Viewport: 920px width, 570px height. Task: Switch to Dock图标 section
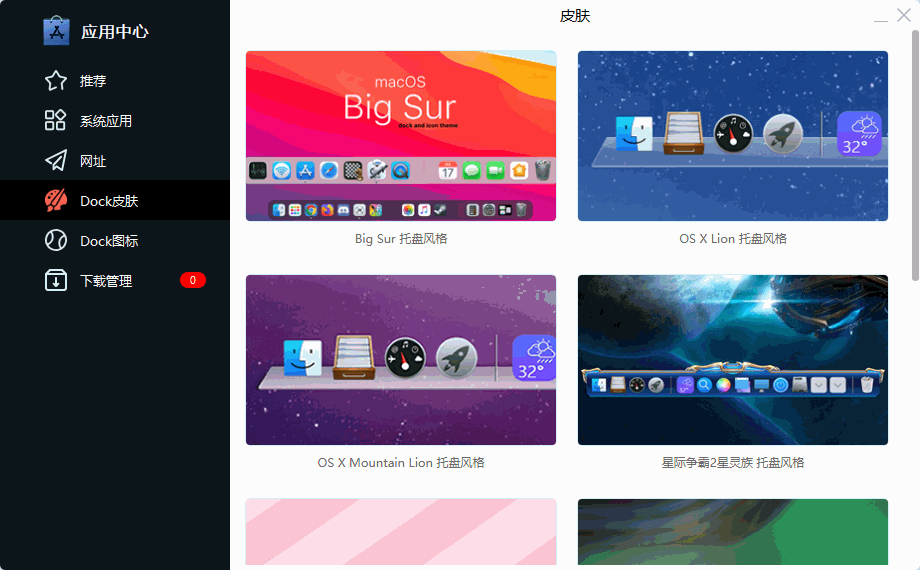tap(115, 240)
